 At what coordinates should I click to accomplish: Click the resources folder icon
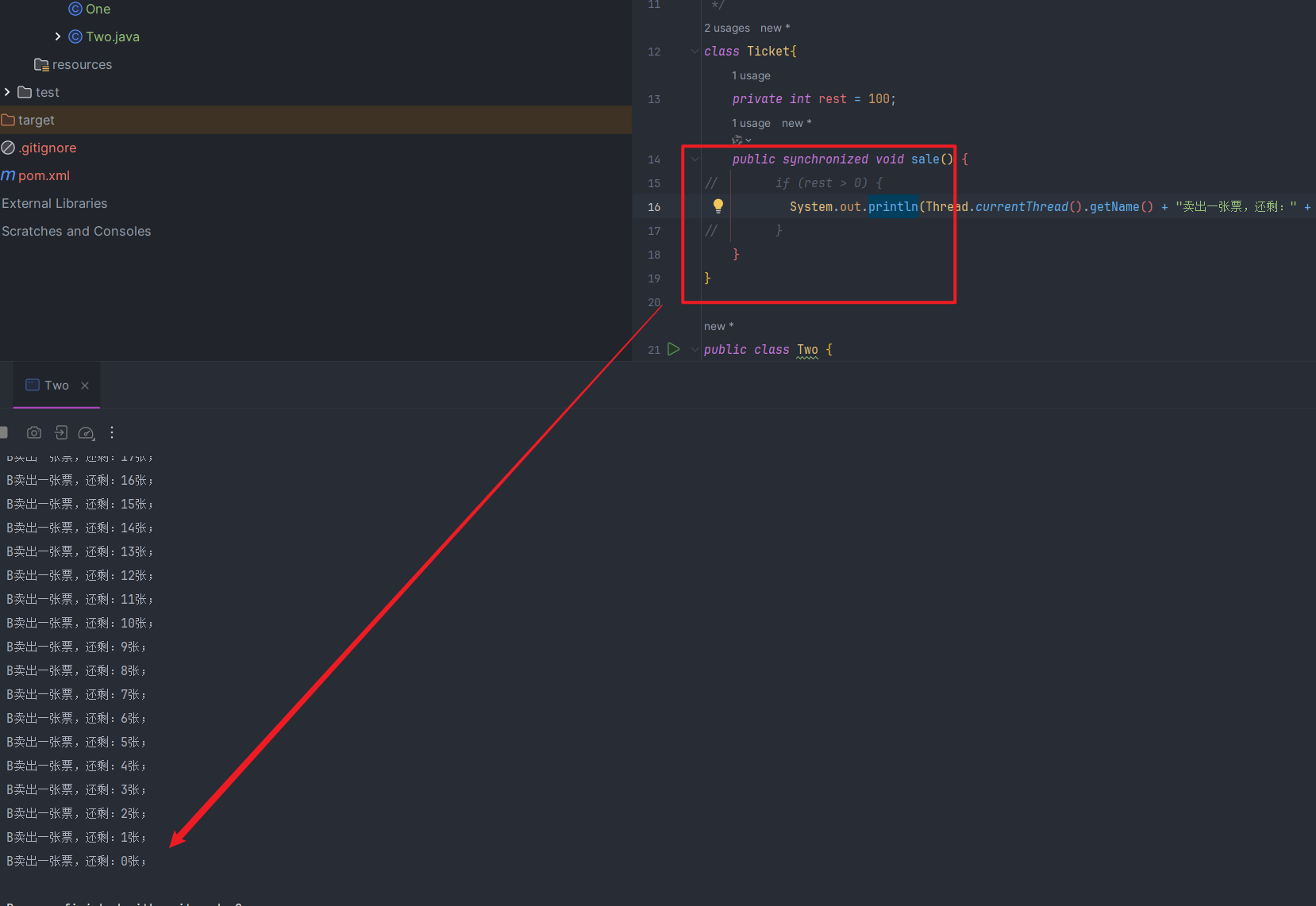click(x=42, y=64)
